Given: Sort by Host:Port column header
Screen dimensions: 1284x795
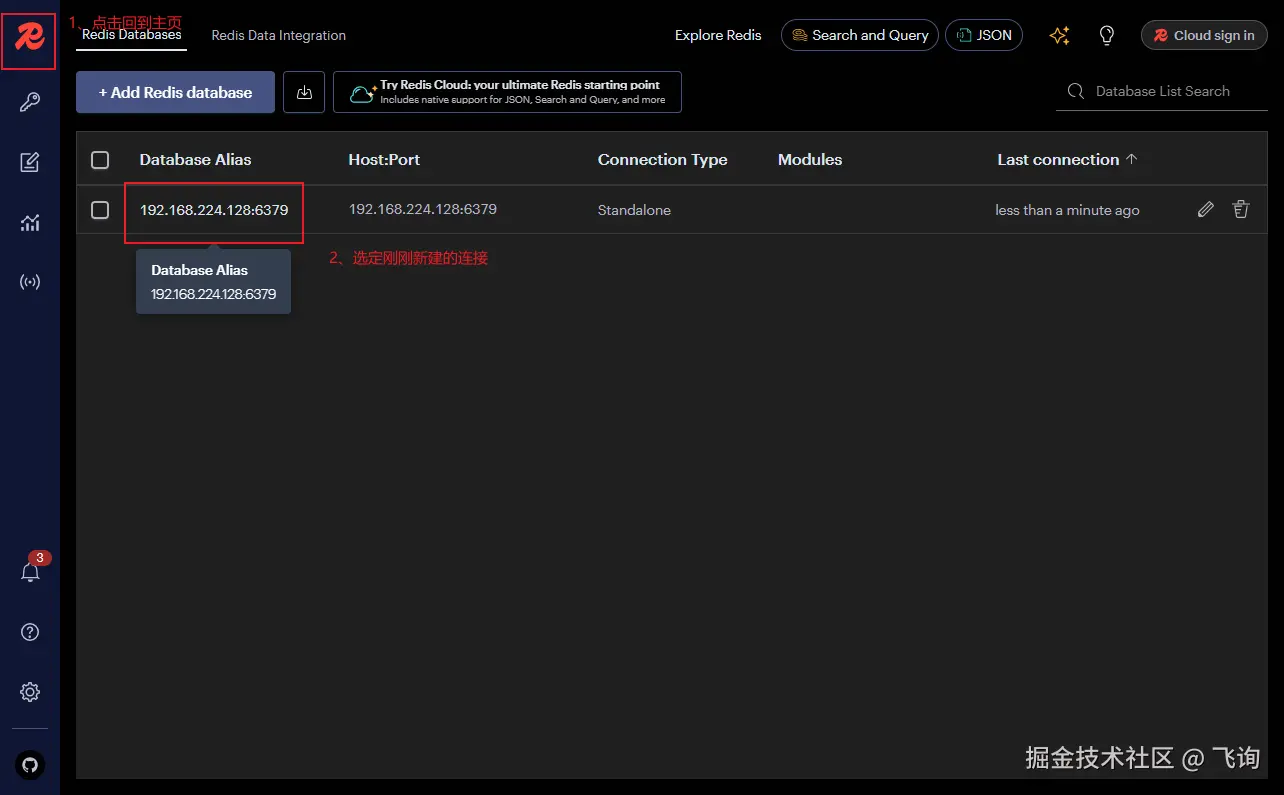Looking at the screenshot, I should [384, 160].
